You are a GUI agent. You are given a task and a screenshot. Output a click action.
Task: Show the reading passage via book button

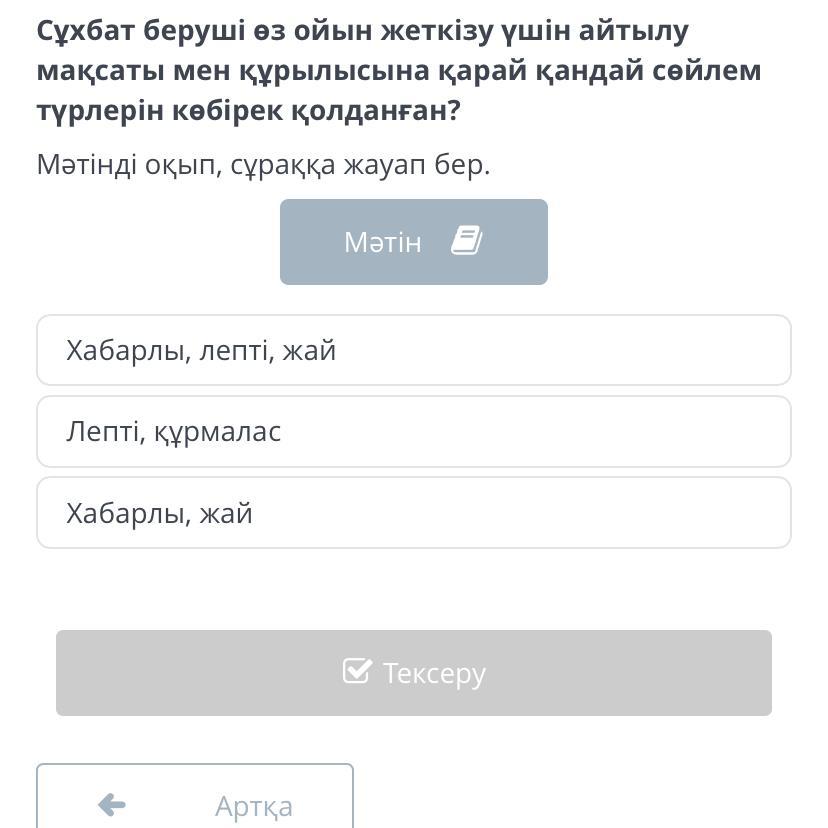point(413,242)
